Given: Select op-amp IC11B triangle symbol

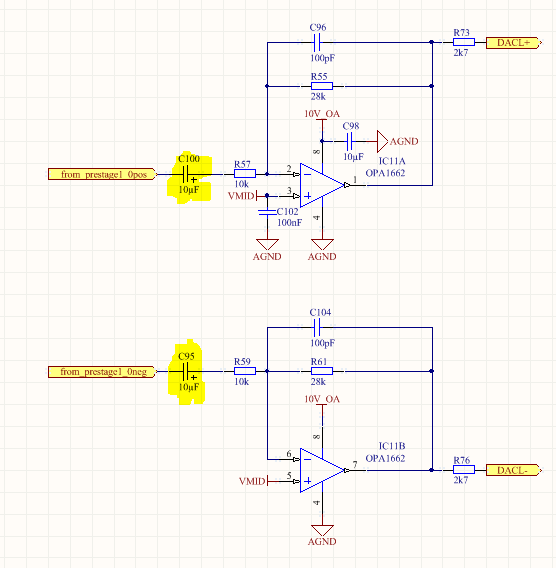Looking at the screenshot, I should pos(322,470).
